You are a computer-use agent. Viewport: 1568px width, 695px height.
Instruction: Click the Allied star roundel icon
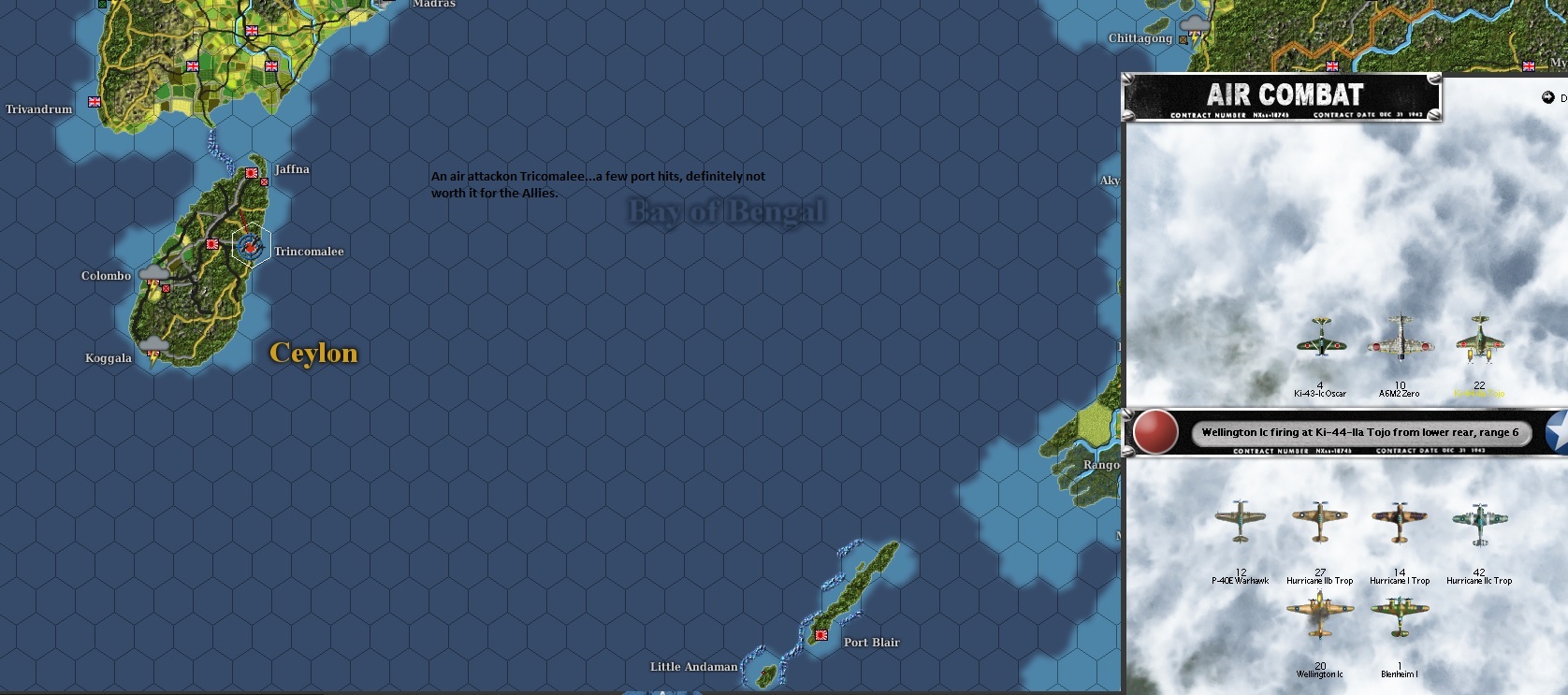(x=1558, y=434)
